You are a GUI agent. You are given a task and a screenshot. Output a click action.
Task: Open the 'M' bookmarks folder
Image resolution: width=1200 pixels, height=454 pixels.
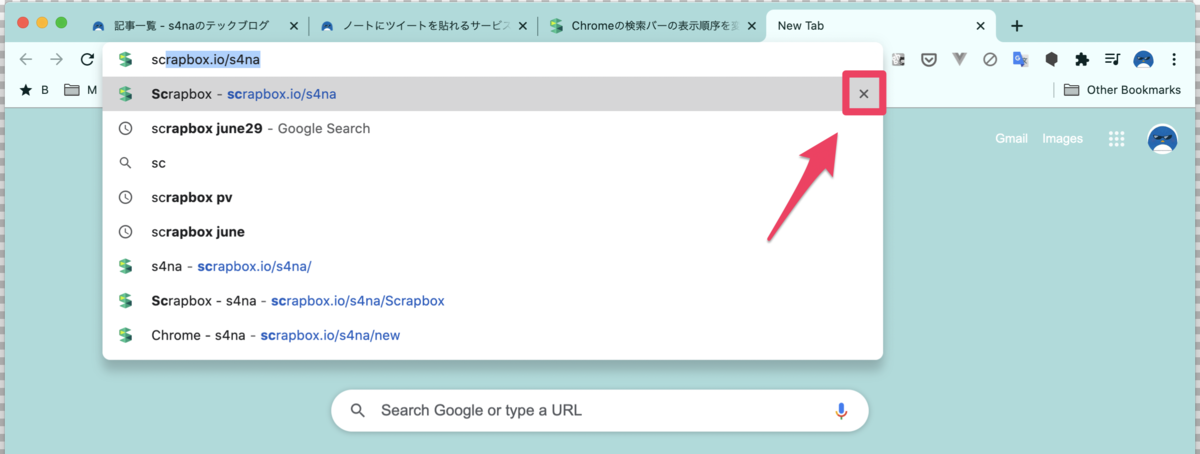coord(81,90)
